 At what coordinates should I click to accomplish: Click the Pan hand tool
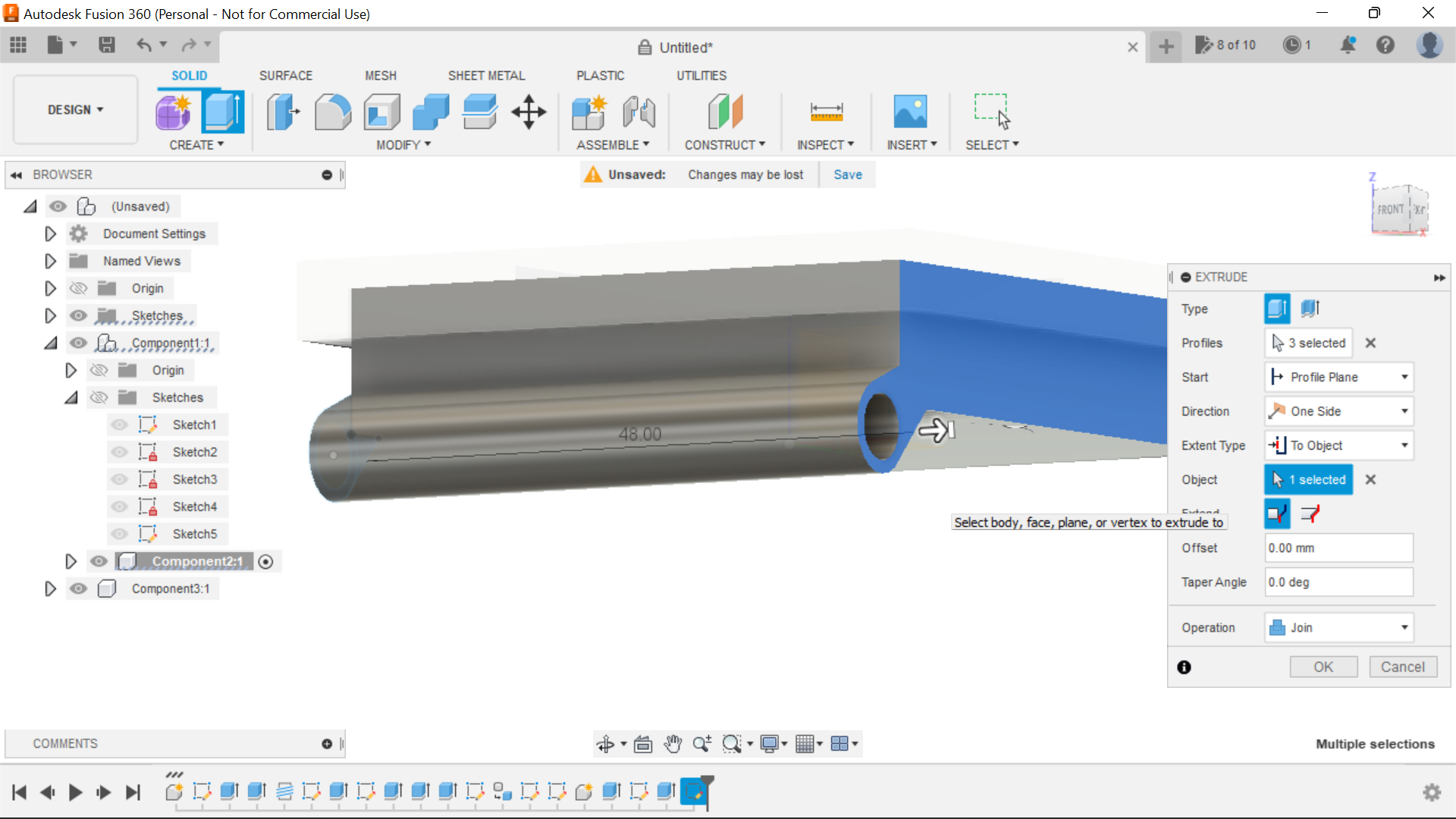(673, 744)
